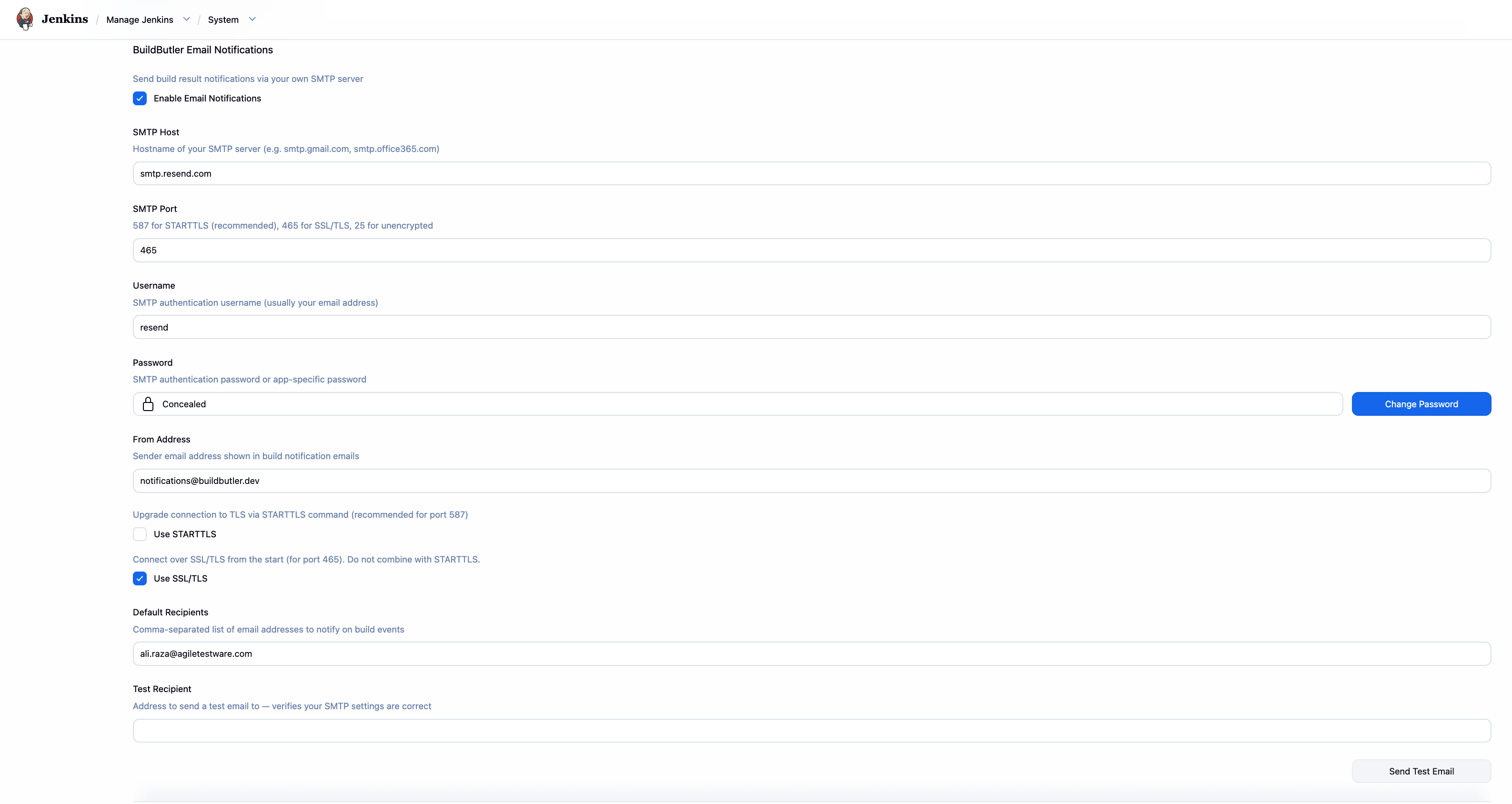This screenshot has height=804, width=1512.
Task: Focus the SMTP Host input field
Action: [x=811, y=174]
